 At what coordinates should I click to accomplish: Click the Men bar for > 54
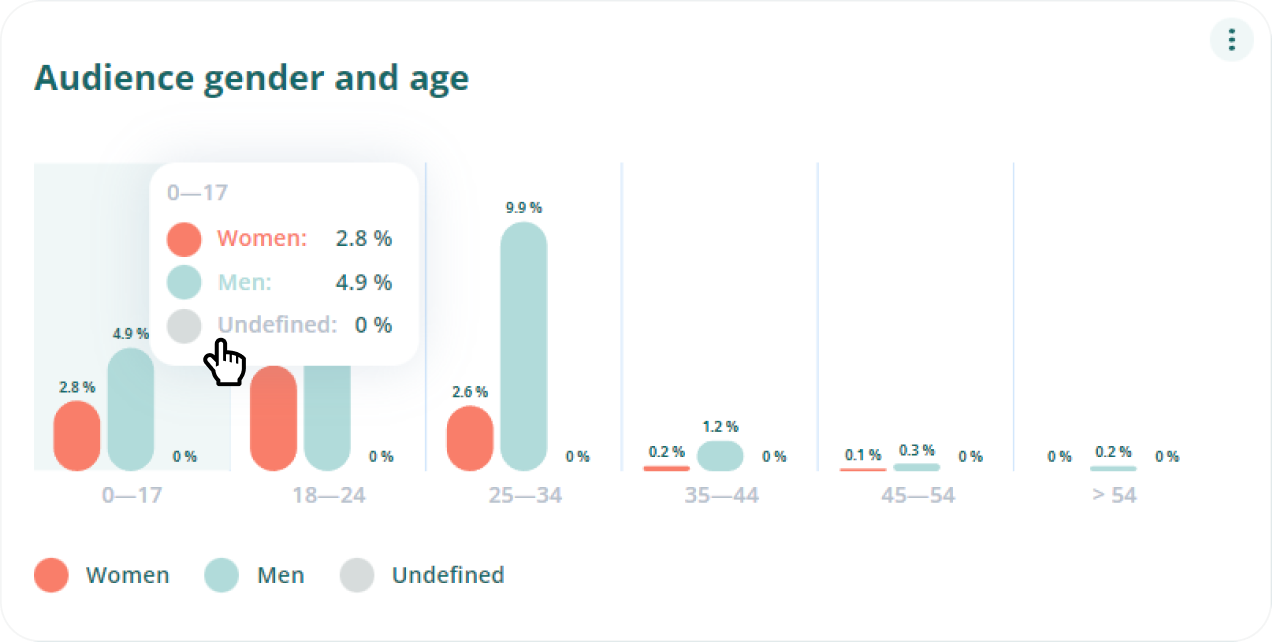(x=1112, y=468)
